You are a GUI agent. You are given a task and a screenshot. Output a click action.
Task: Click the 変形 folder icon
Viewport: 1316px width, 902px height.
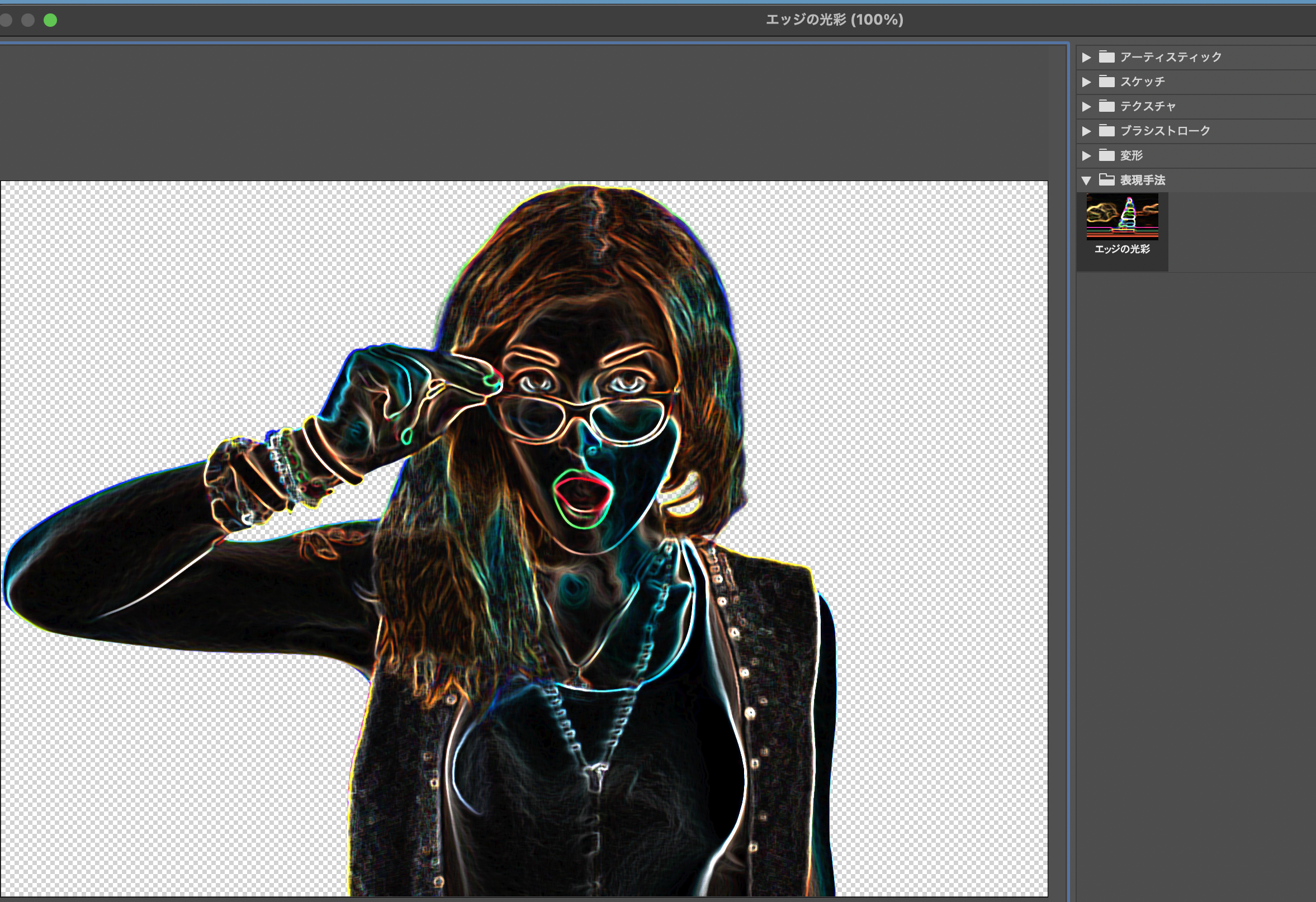pyautogui.click(x=1106, y=155)
